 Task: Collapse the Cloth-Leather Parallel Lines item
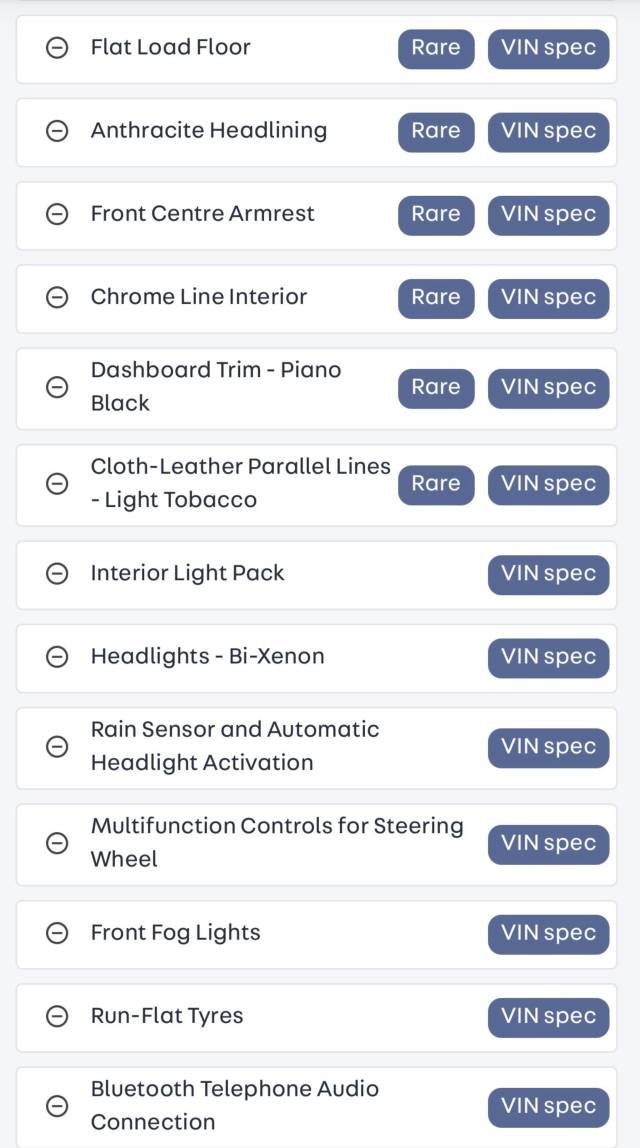[57, 484]
